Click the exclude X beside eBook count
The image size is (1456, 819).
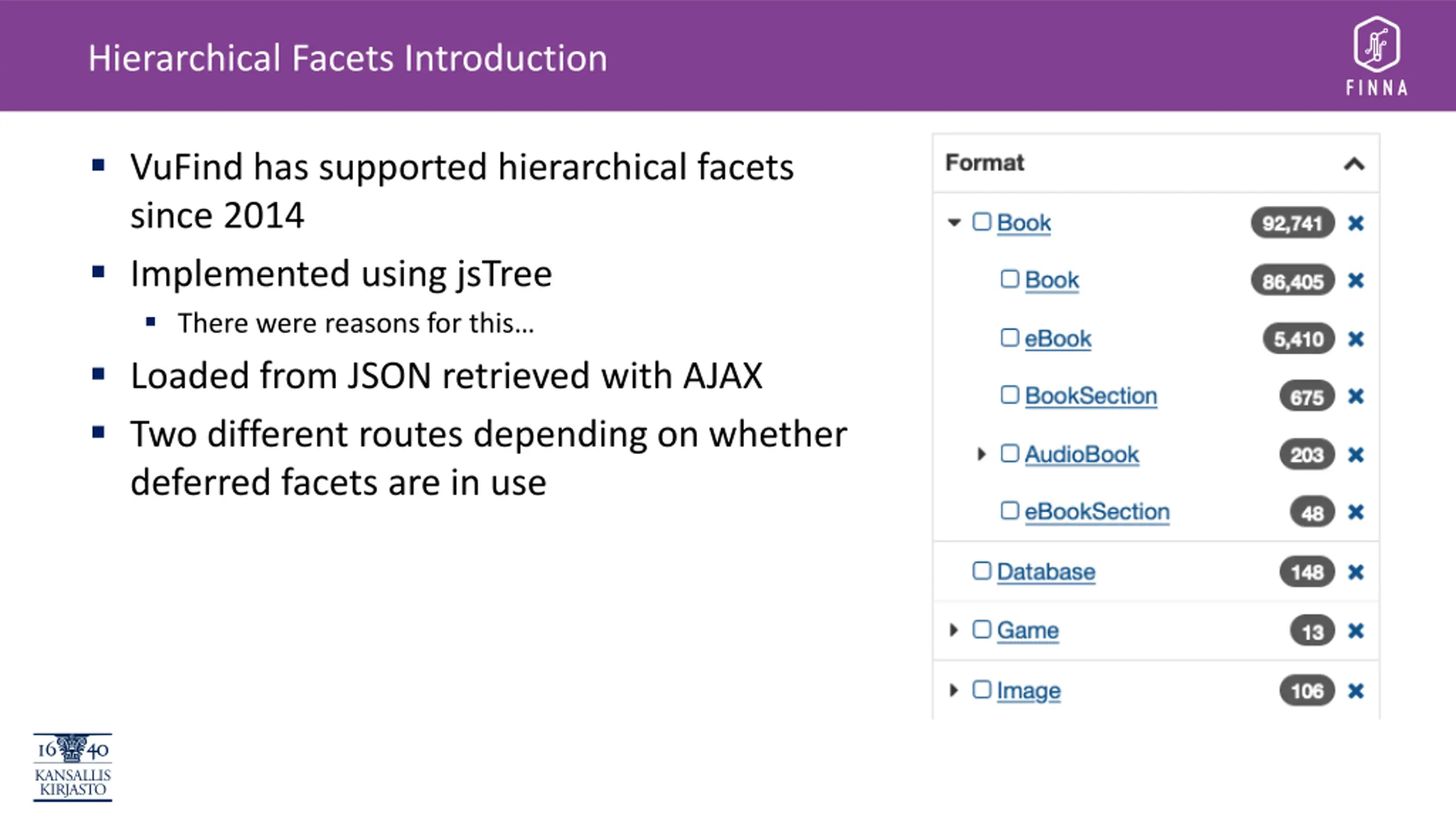pos(1356,339)
